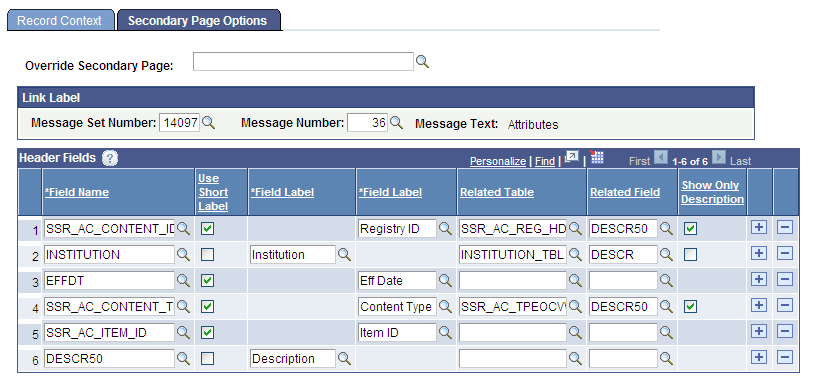
Task: Sort by Use Short Label column
Action: pyautogui.click(x=213, y=192)
